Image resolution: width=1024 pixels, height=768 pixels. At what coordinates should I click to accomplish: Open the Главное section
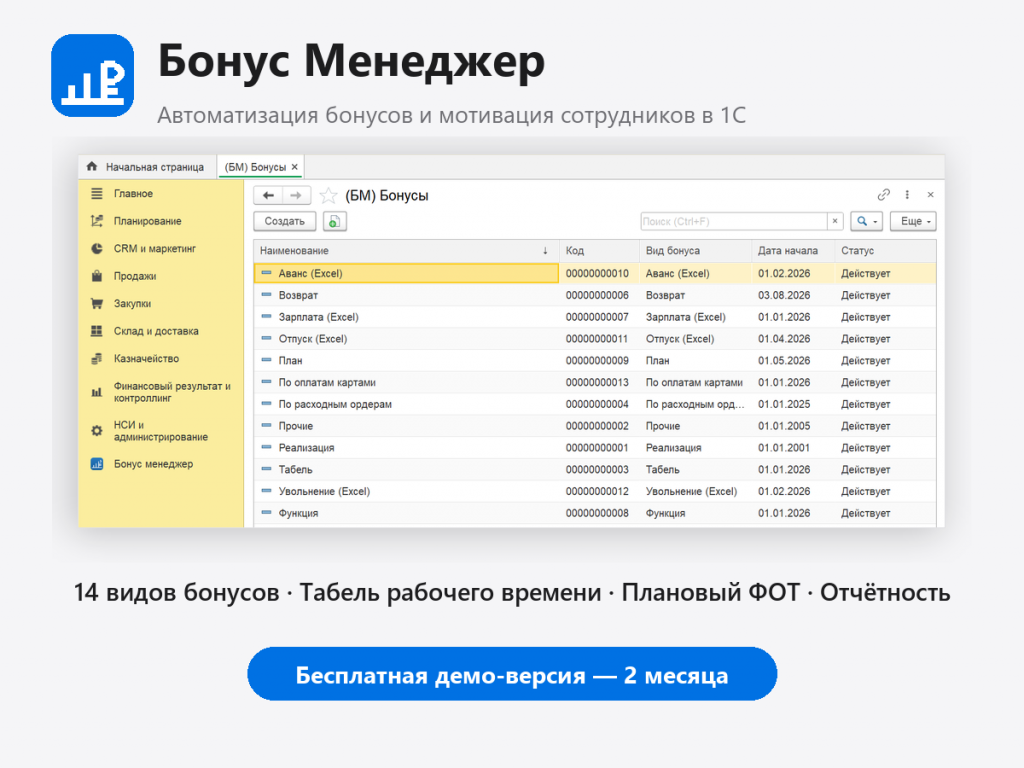[x=133, y=193]
